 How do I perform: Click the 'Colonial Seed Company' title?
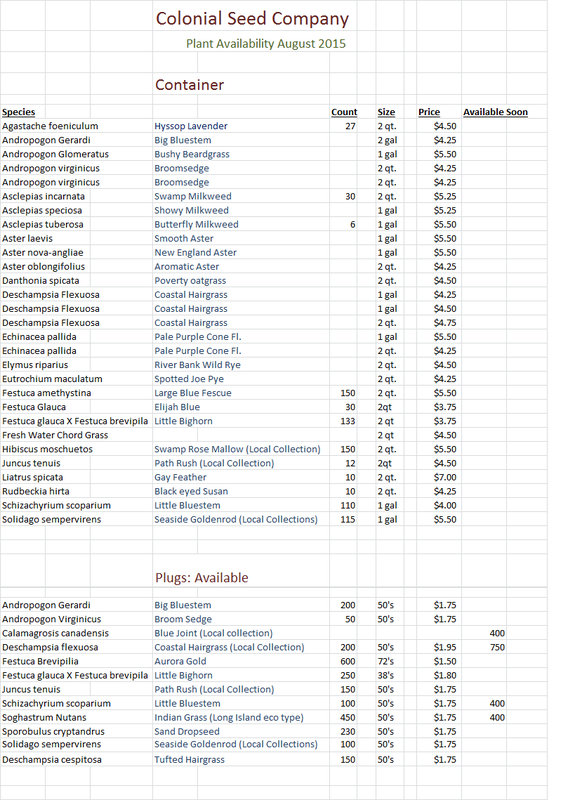[x=252, y=19]
